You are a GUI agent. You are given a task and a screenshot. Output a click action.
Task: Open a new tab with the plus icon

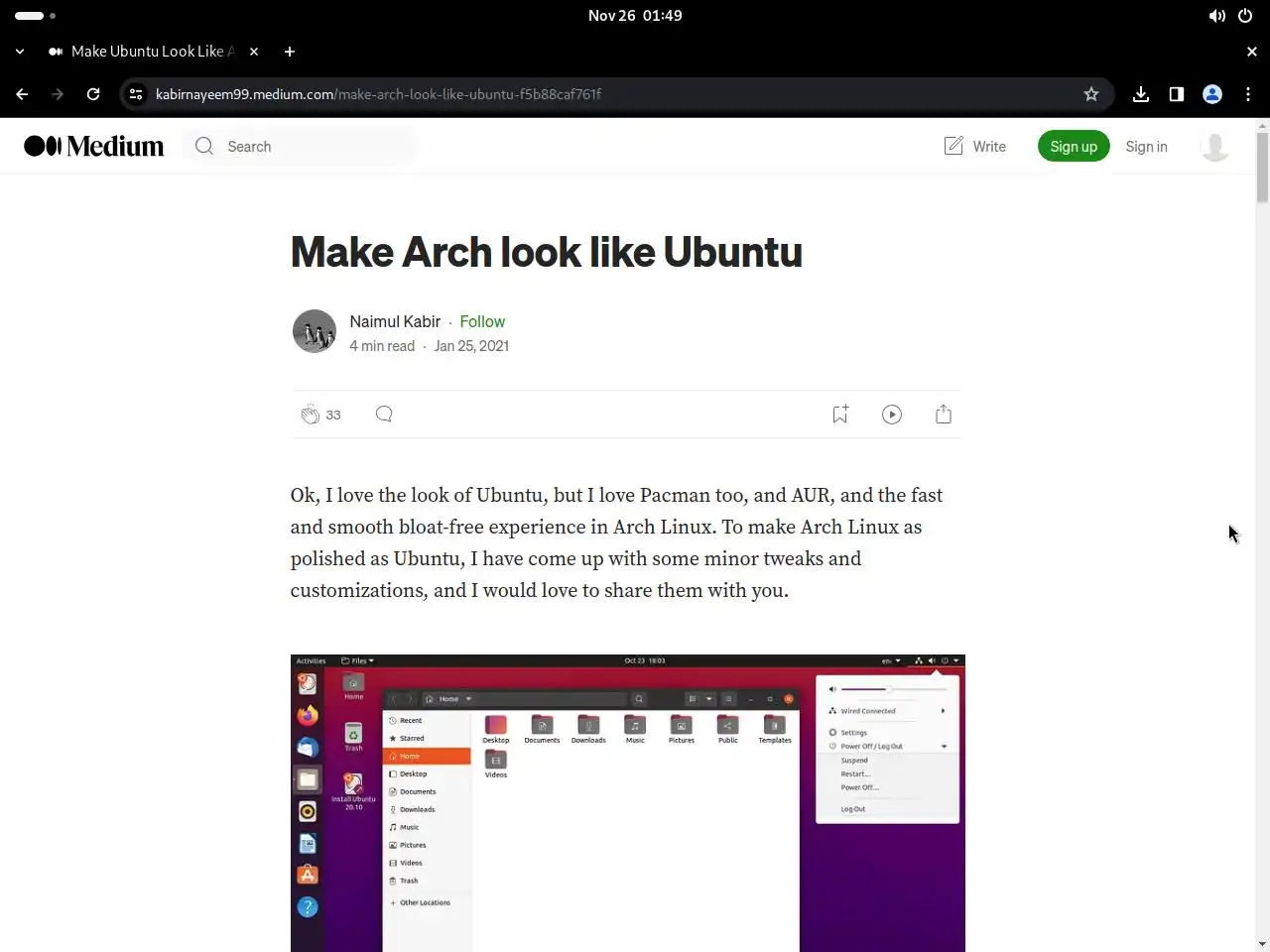tap(290, 52)
